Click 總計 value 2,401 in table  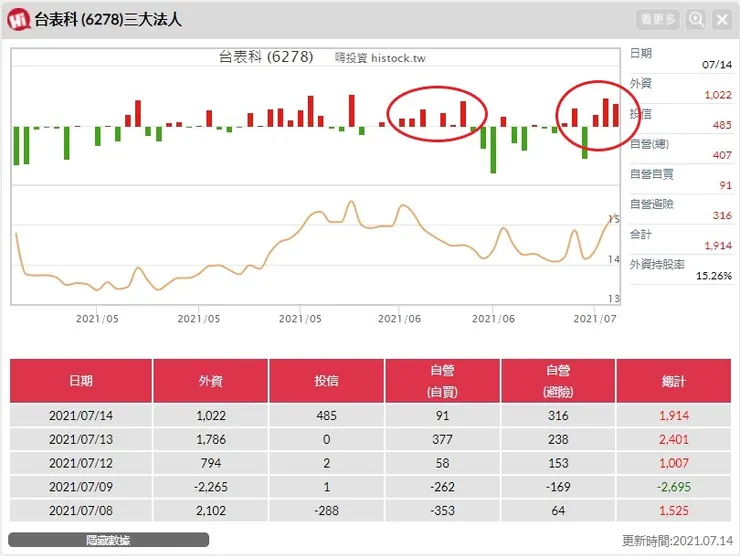click(674, 439)
